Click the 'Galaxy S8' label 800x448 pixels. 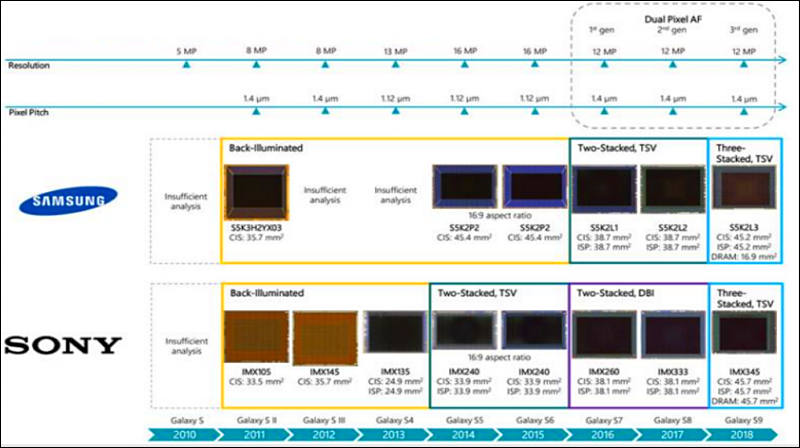pyautogui.click(x=672, y=420)
